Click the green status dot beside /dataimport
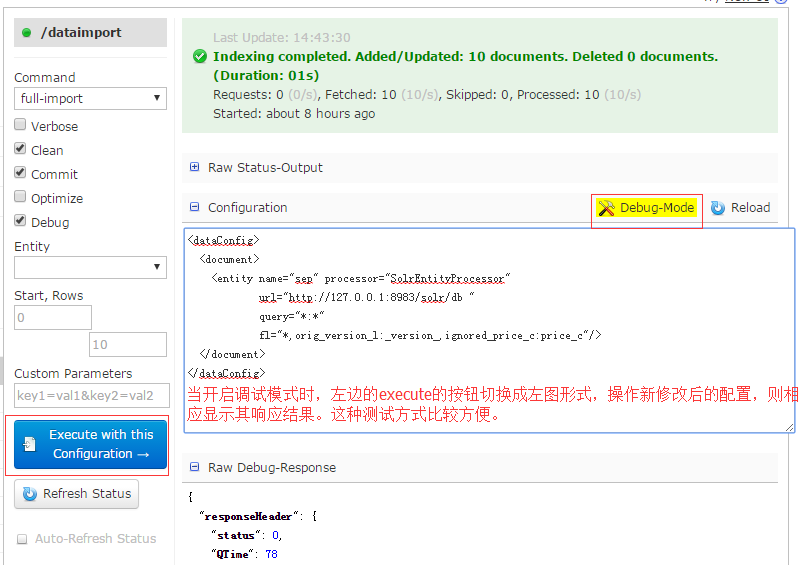 27,33
